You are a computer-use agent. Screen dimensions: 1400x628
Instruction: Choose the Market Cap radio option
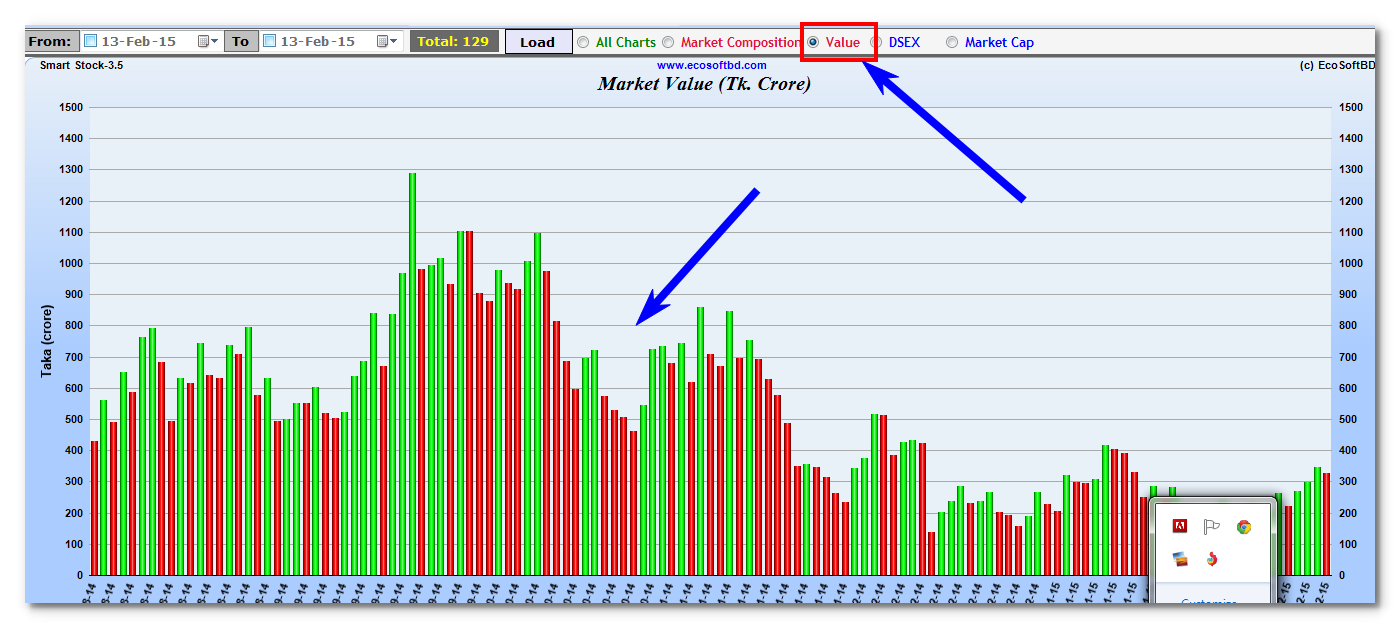[952, 42]
